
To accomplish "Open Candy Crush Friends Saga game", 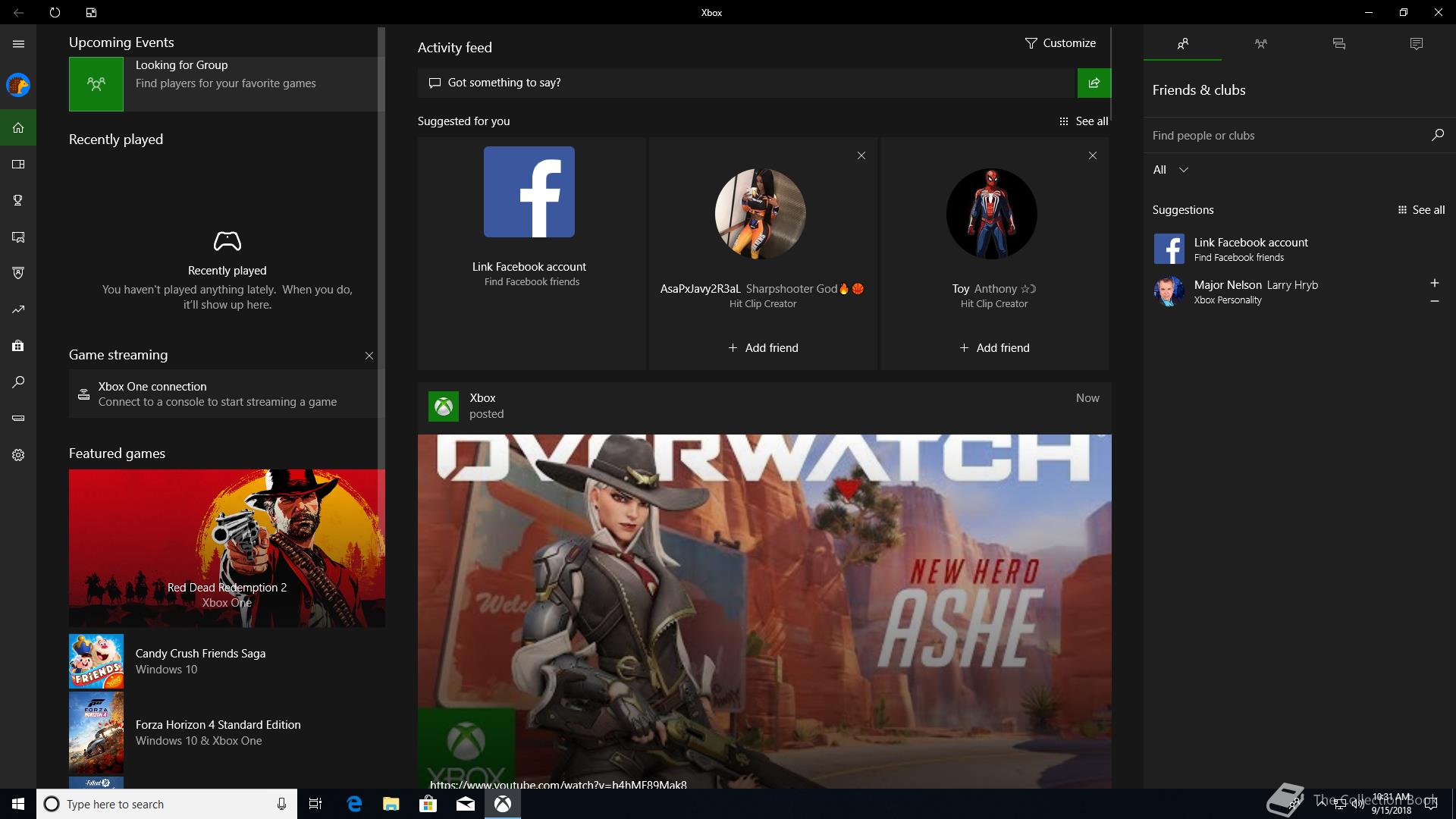I will [225, 661].
